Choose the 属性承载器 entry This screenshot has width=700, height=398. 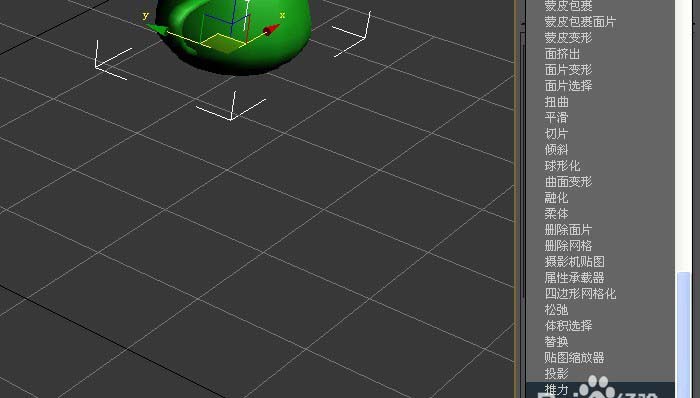pyautogui.click(x=575, y=278)
